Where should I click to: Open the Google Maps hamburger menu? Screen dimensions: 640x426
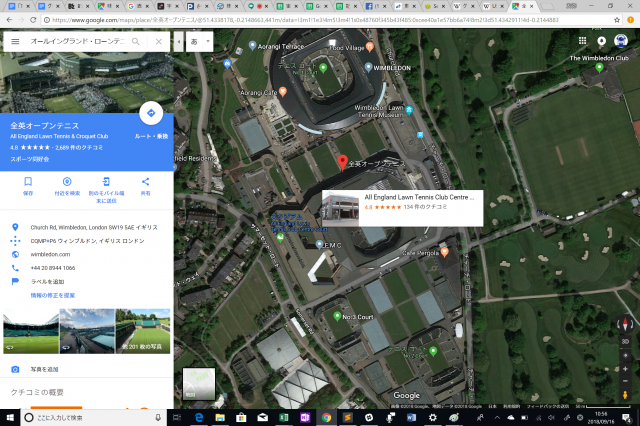coord(15,41)
